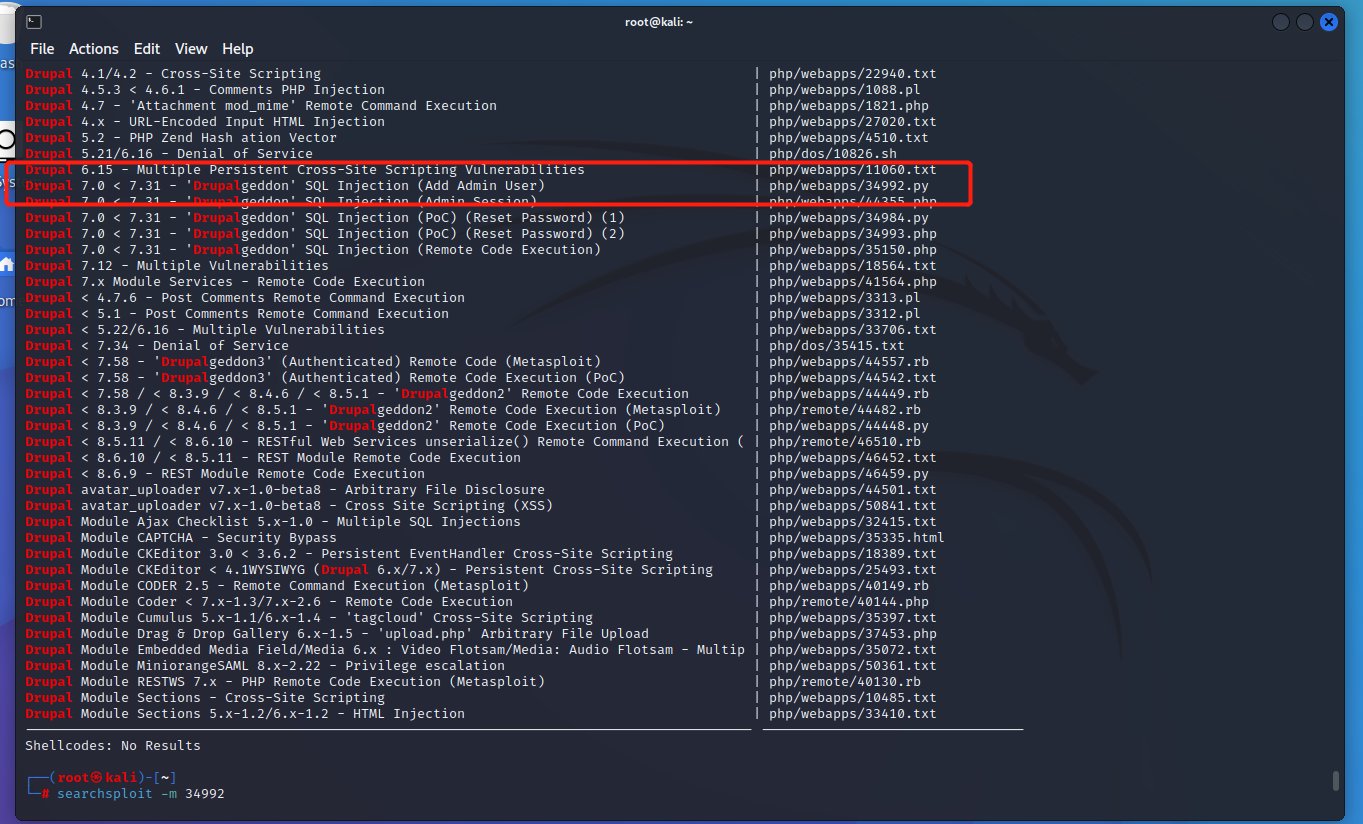
Task: Click '7.x Module Services - Remote Code Execution' entry
Action: (253, 282)
